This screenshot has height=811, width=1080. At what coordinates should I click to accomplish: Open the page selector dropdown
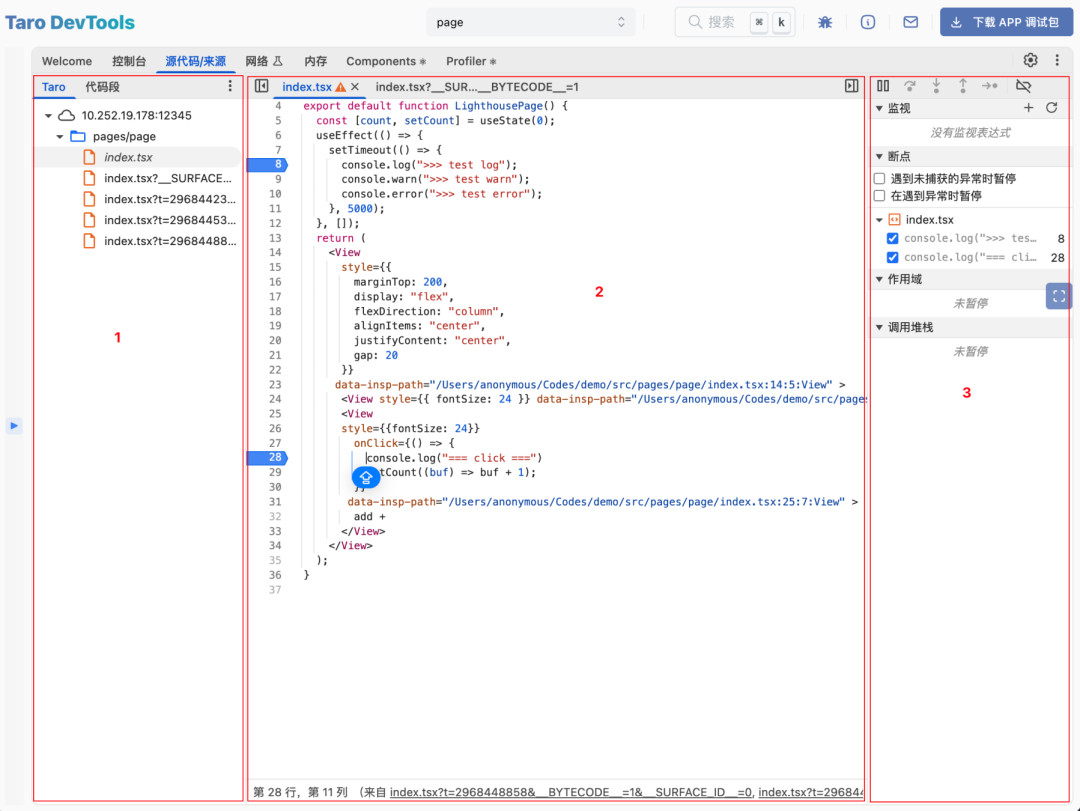click(x=530, y=22)
